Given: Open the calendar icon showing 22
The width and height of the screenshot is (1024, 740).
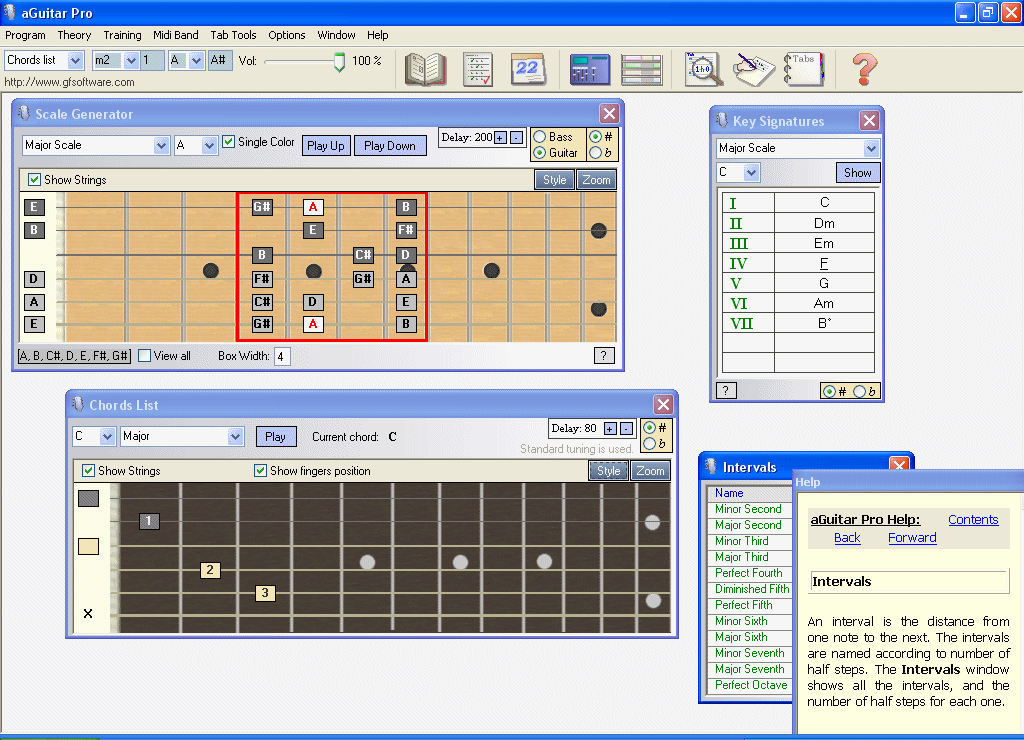Looking at the screenshot, I should pos(528,69).
